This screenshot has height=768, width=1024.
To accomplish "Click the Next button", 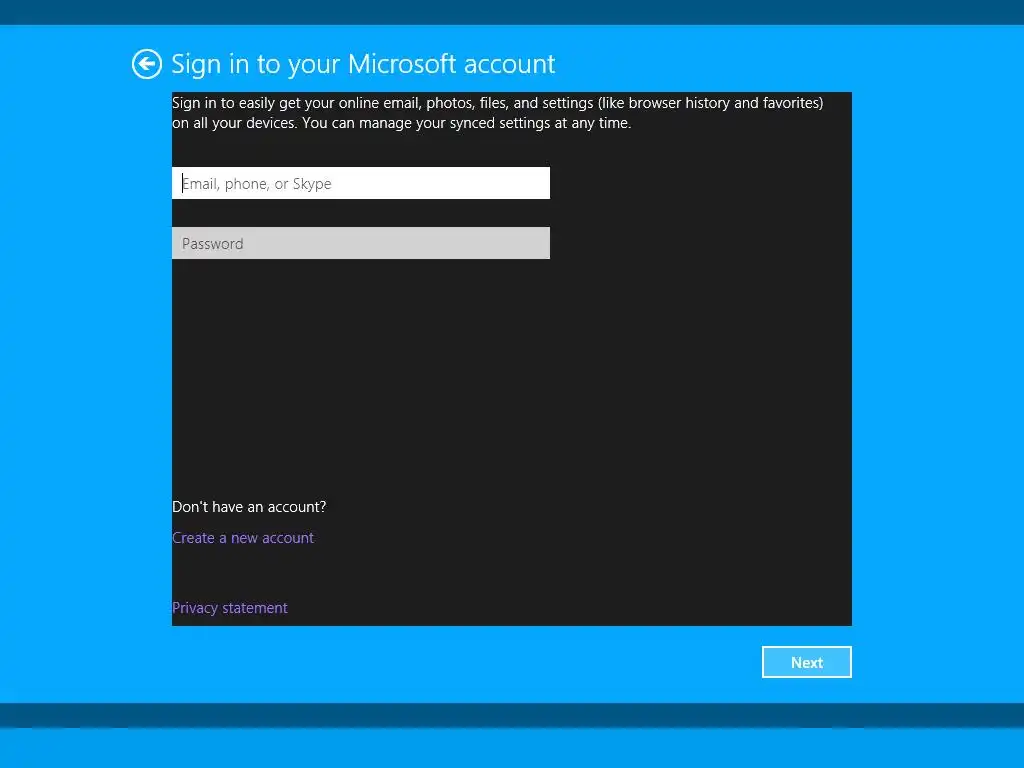I will point(807,662).
